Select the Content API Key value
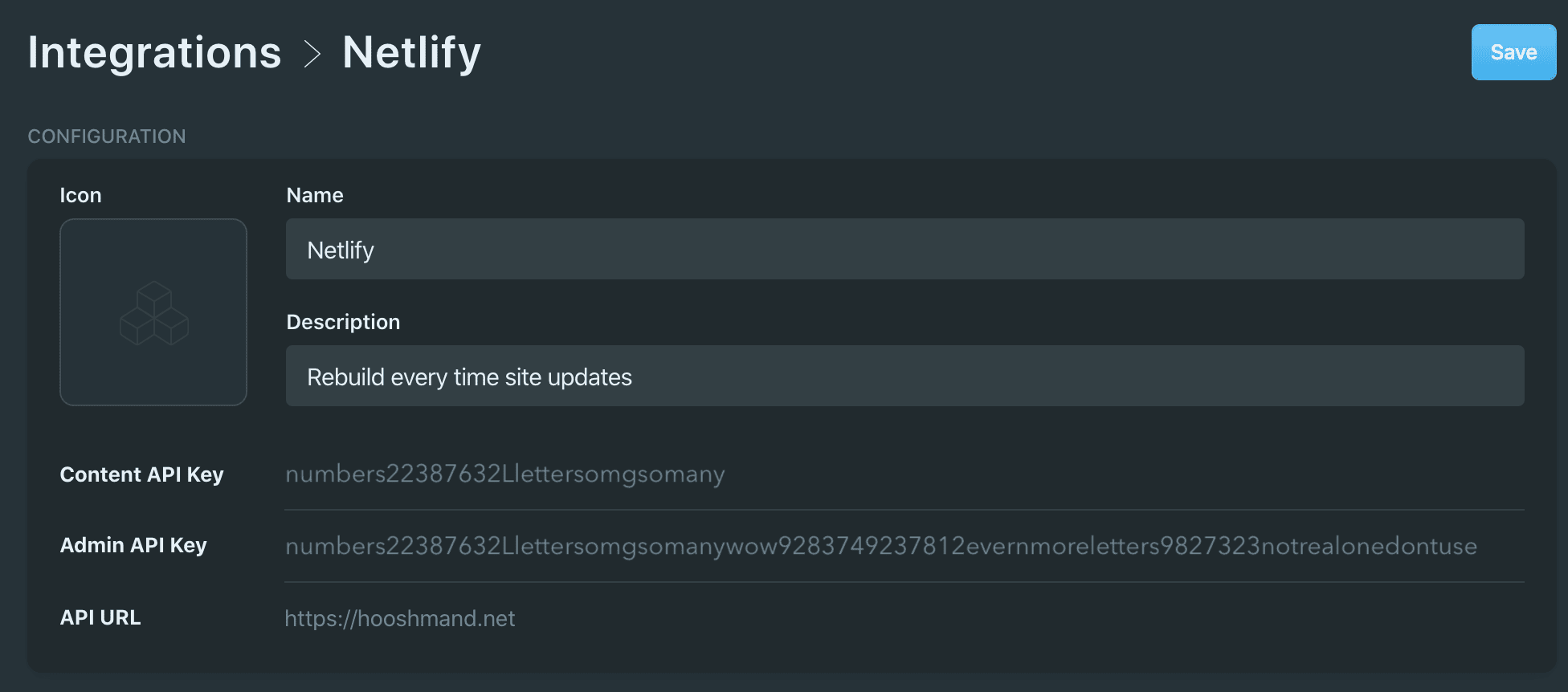Screen dimensions: 1568x692 505,474
